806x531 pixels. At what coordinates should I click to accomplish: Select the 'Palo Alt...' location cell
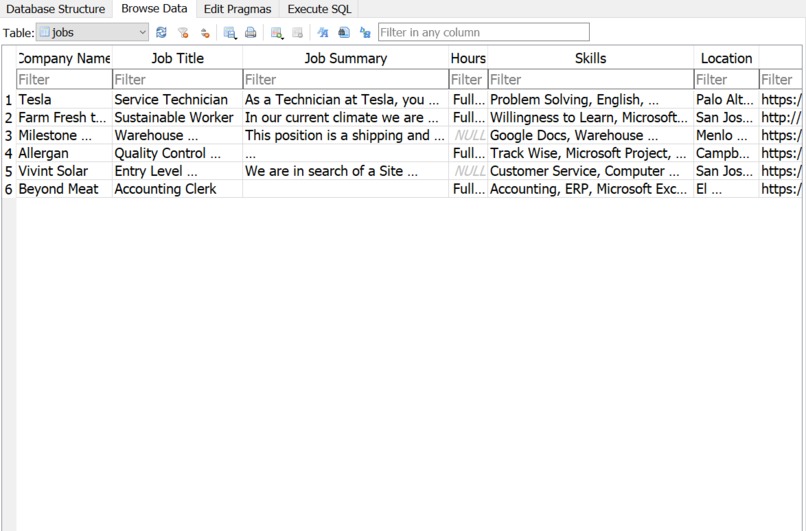(726, 100)
